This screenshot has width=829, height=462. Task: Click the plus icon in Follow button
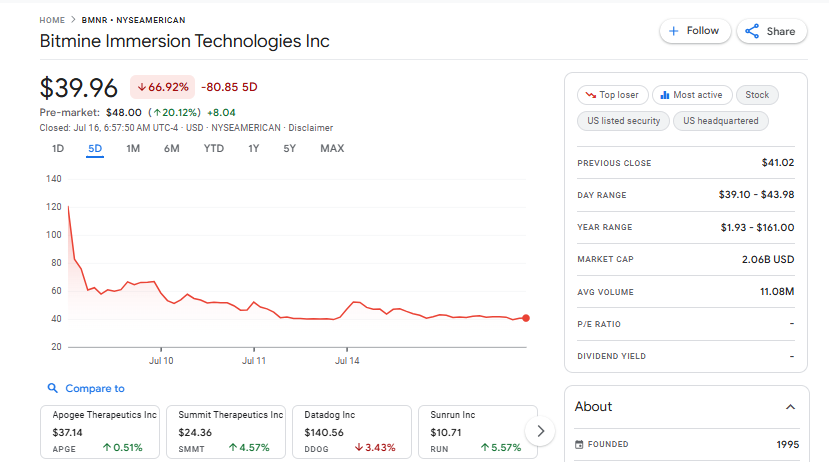[x=674, y=31]
